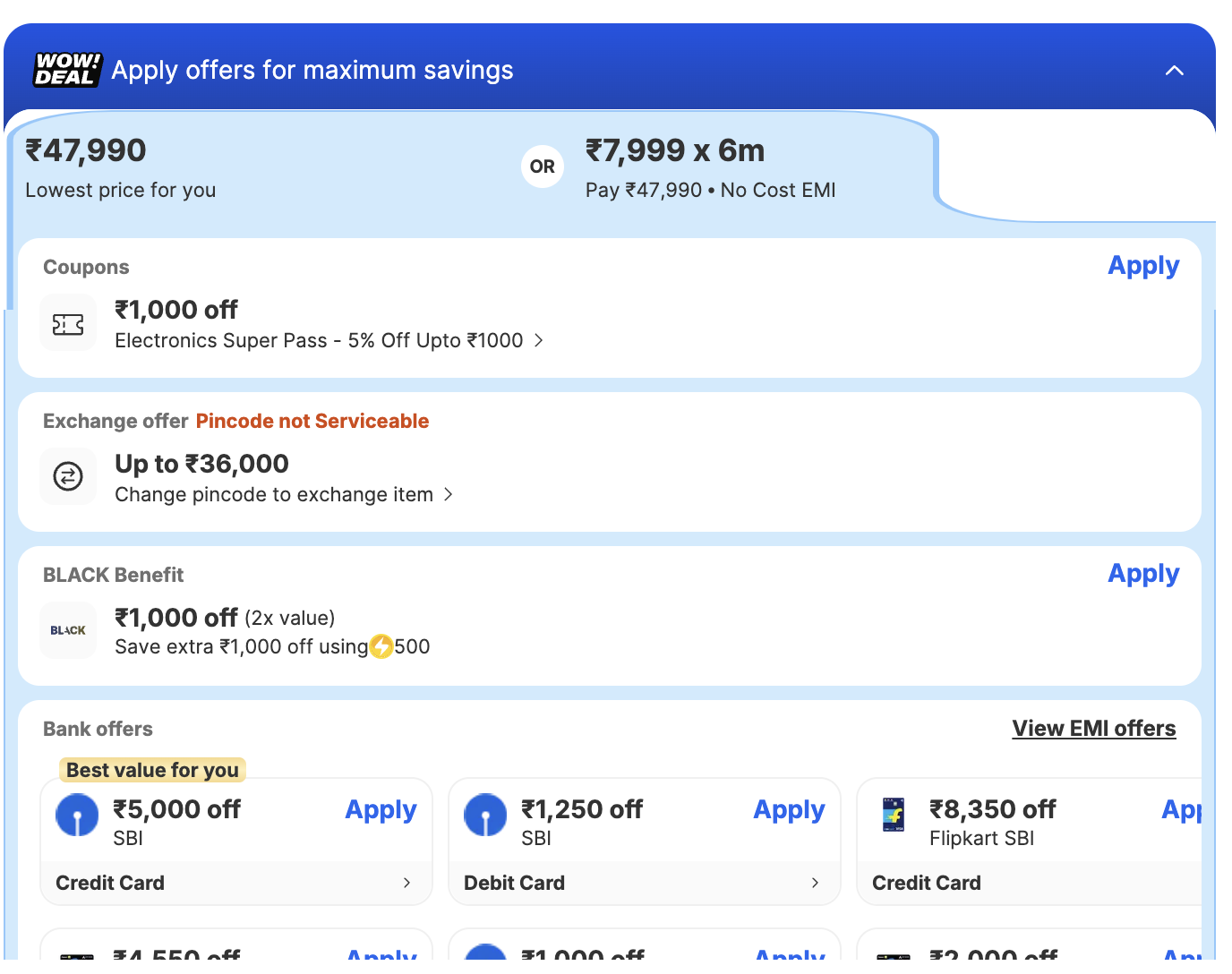Click the coupon ticket icon
This screenshot has height=974, width=1232.
click(68, 324)
